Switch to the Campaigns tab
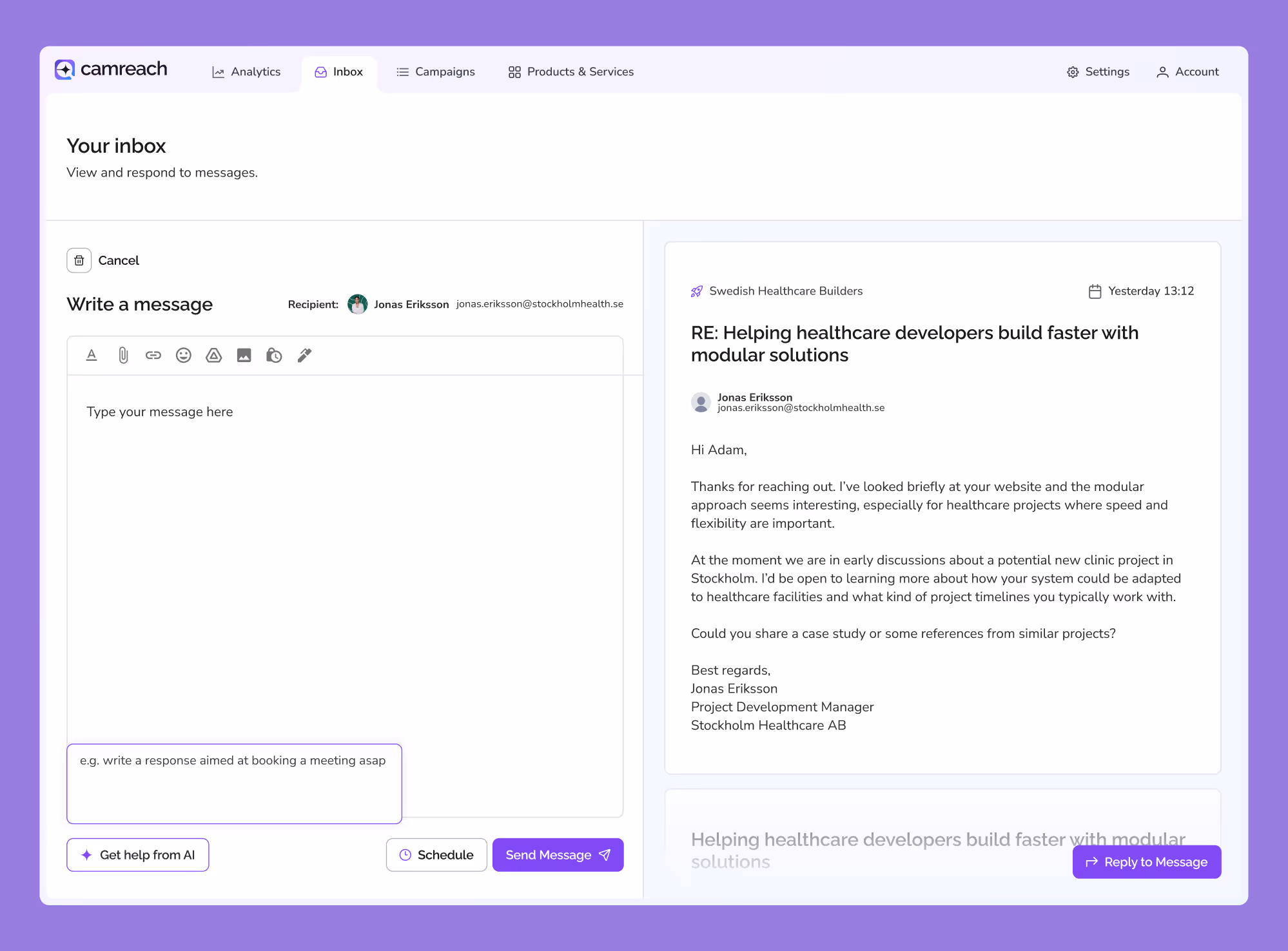 (x=435, y=72)
